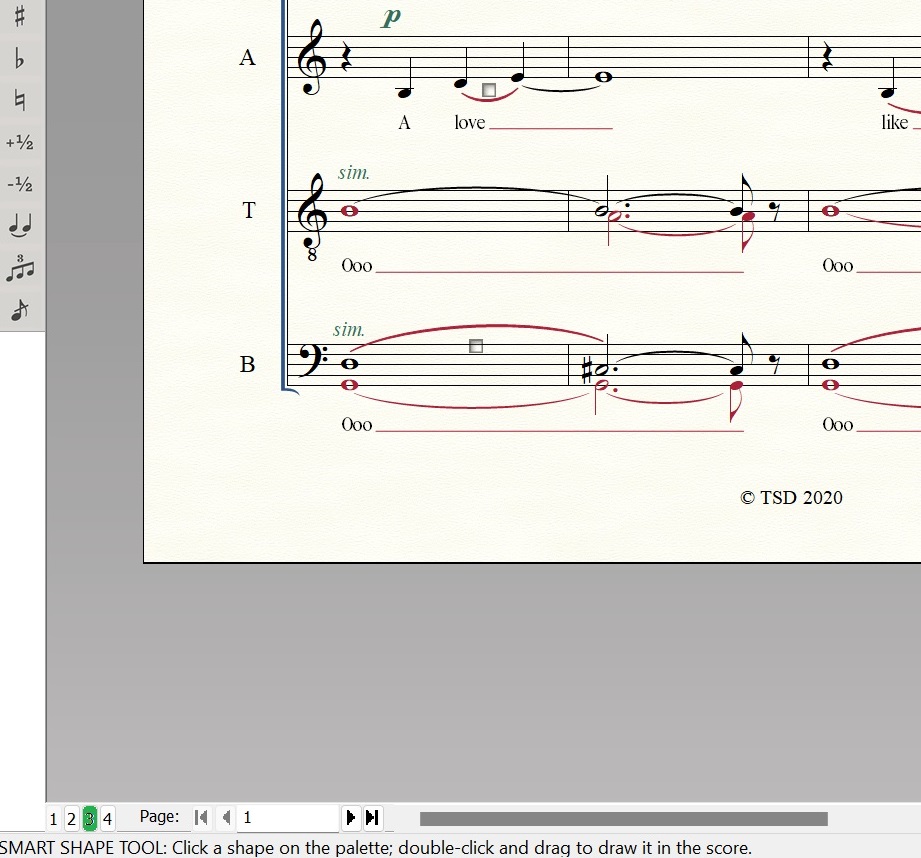Image resolution: width=921 pixels, height=858 pixels.
Task: Click the horizontal scrollbar thumb
Action: (623, 819)
